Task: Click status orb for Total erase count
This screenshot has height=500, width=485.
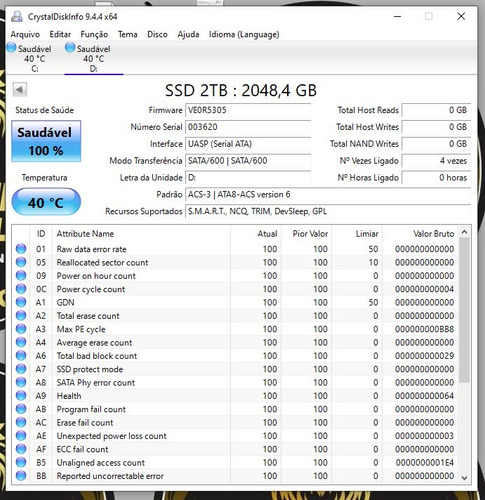Action: tap(21, 316)
